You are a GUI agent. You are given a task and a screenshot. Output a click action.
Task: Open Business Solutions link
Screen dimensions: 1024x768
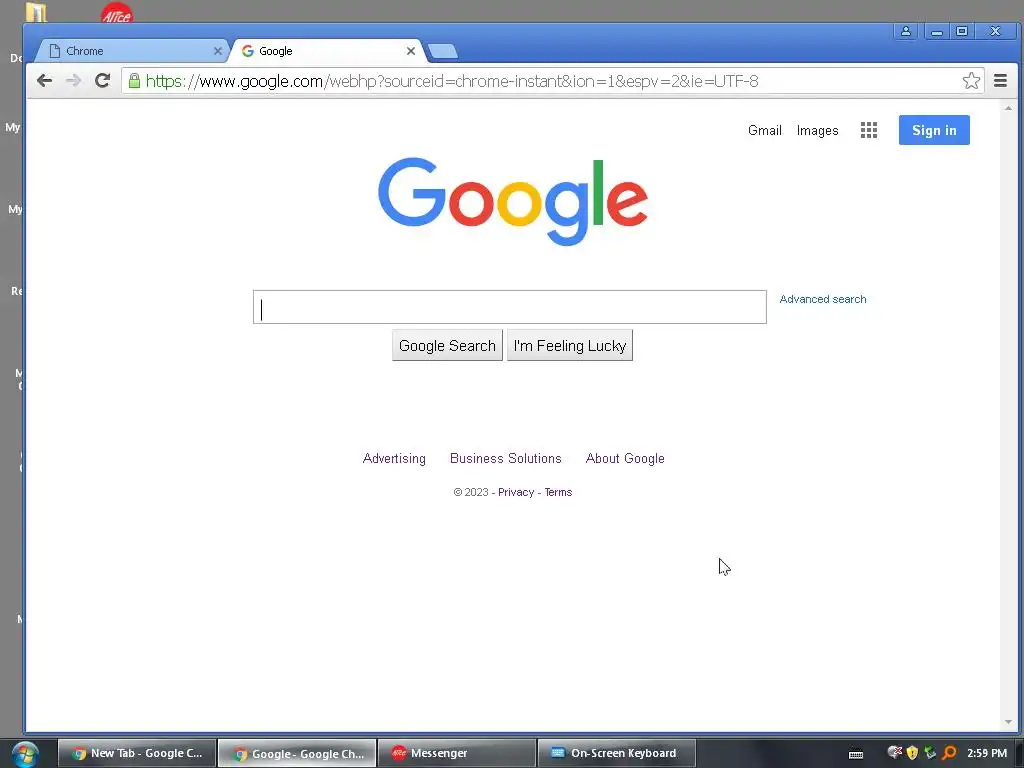(505, 458)
